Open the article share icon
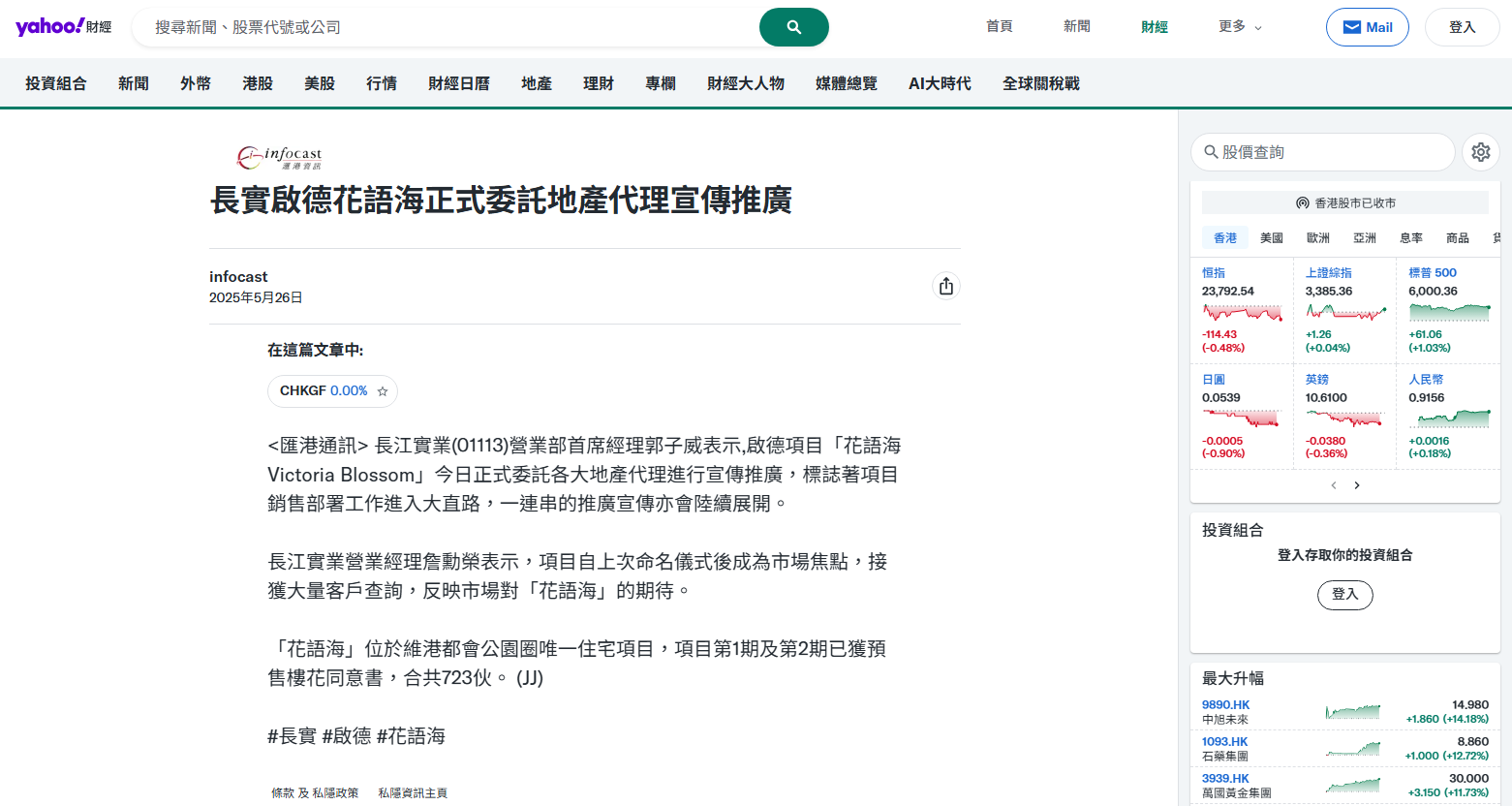Image resolution: width=1512 pixels, height=806 pixels. coord(946,286)
